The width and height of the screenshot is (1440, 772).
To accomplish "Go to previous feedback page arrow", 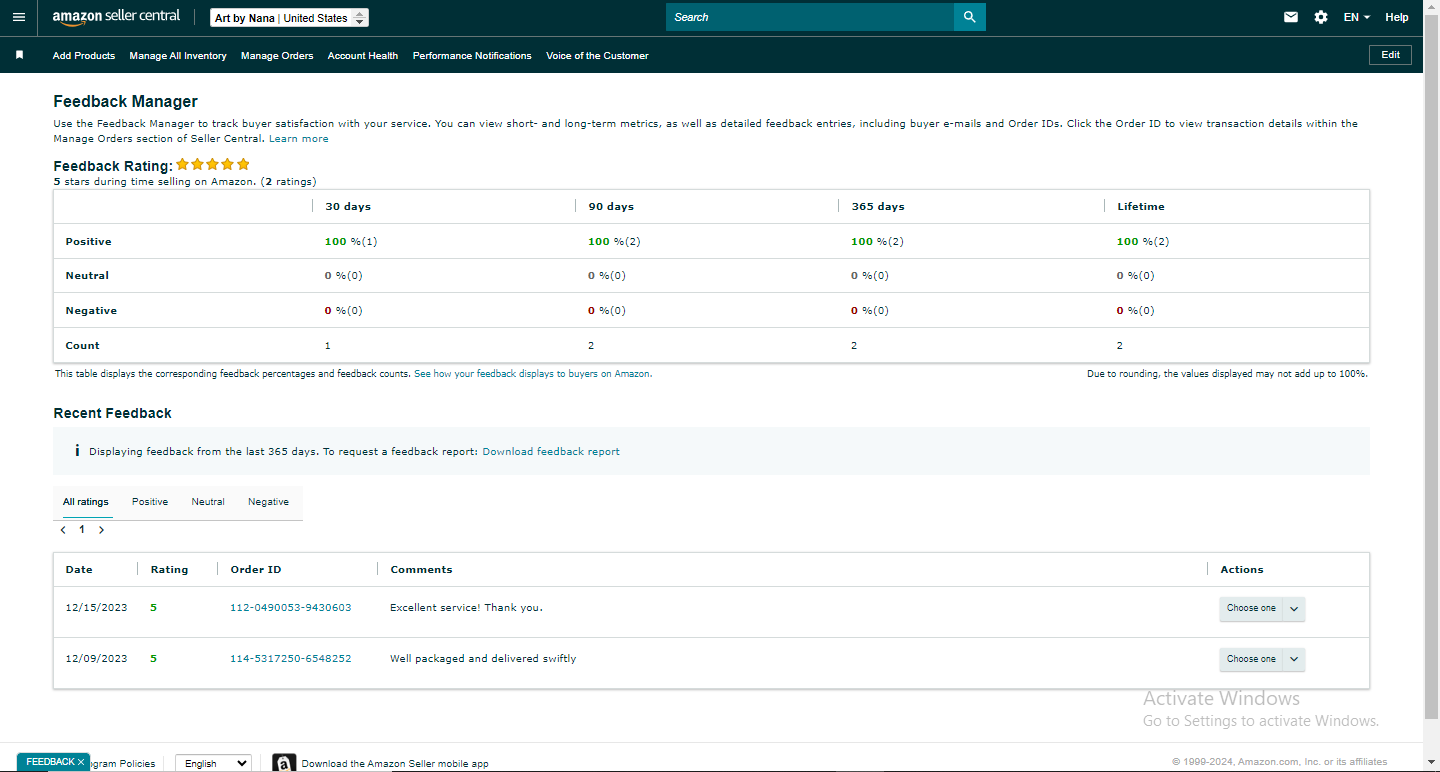I will 63,530.
